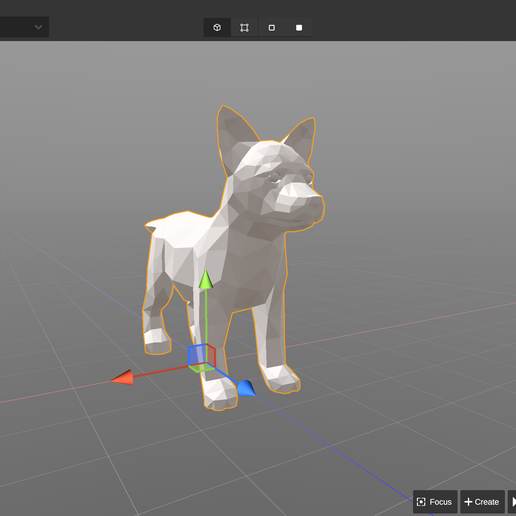516x516 pixels.
Task: Click the play arrow next to Create
Action: pos(513,502)
